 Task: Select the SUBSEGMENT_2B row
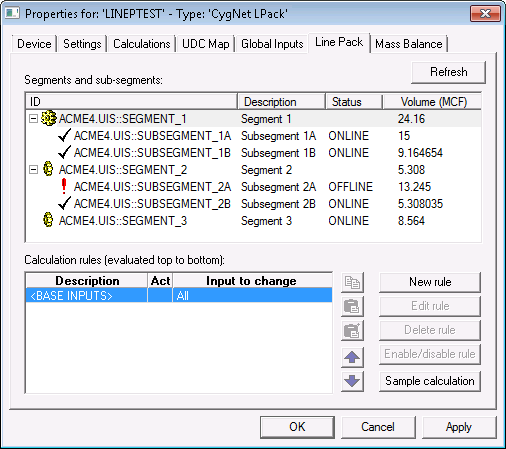[253, 204]
